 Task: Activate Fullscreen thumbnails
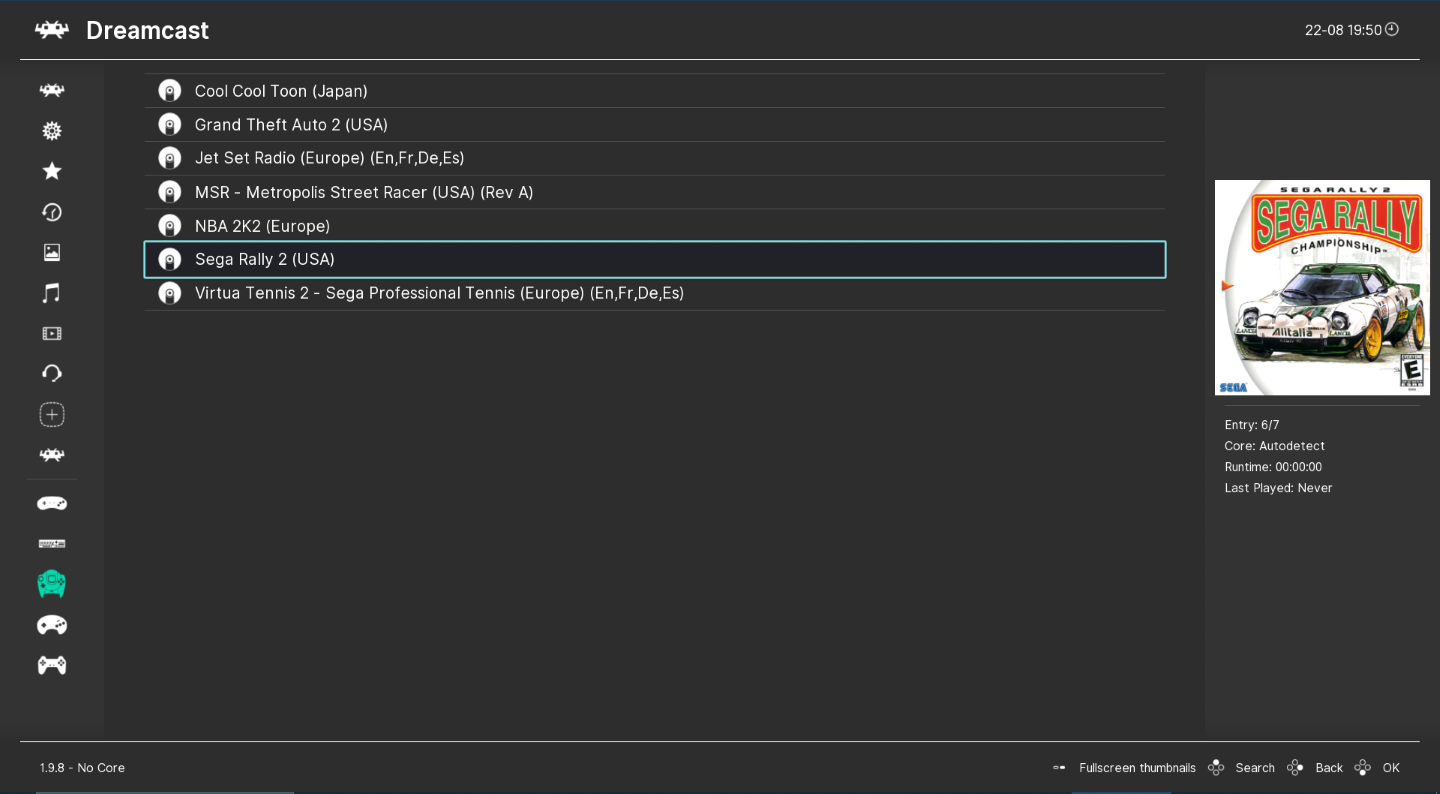click(x=1137, y=767)
